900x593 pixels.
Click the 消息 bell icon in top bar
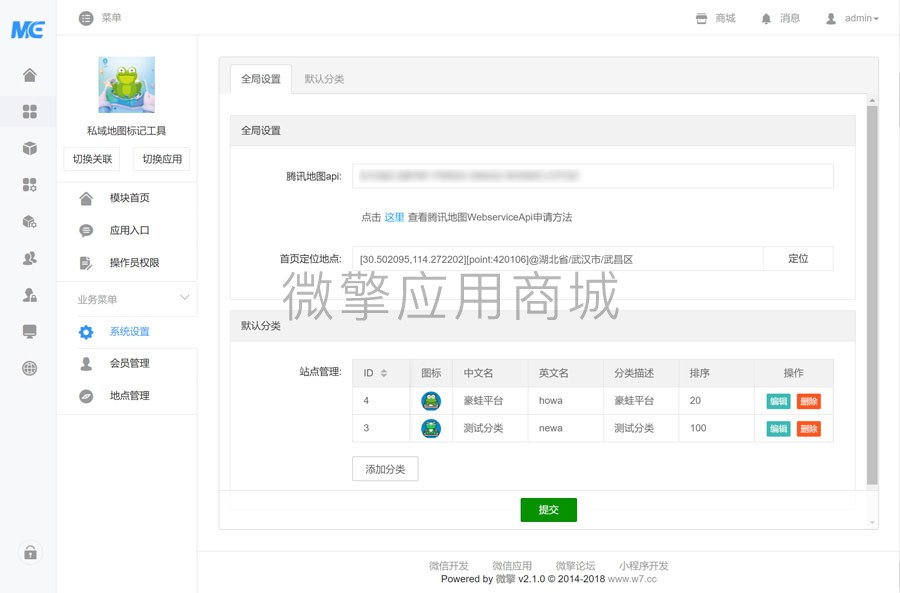(x=765, y=17)
